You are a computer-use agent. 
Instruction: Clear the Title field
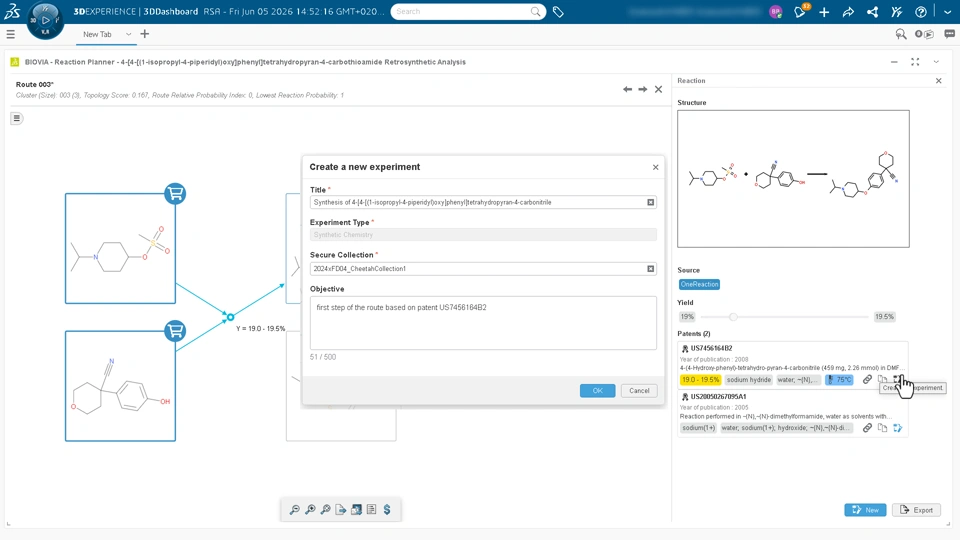[x=651, y=202]
